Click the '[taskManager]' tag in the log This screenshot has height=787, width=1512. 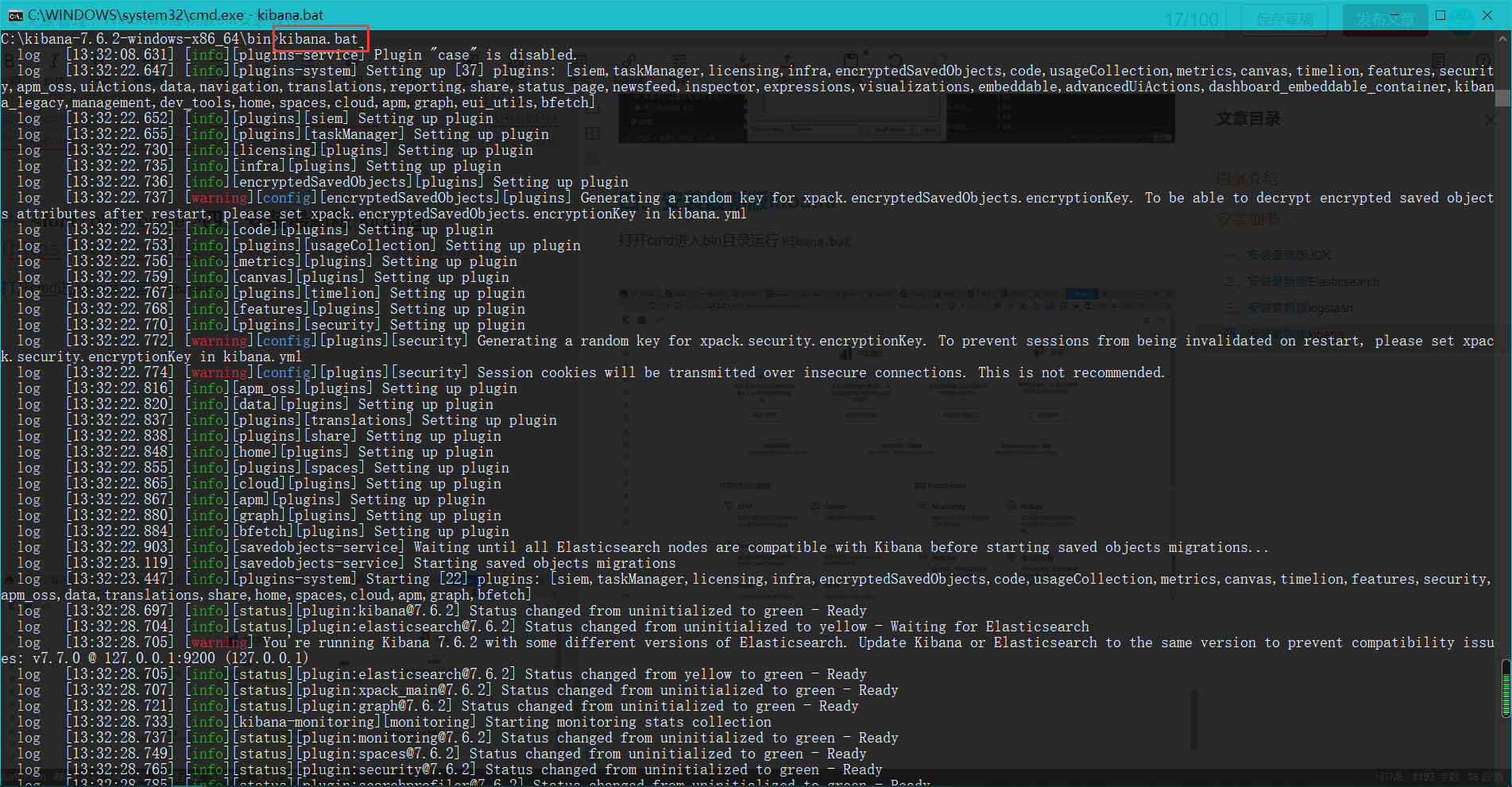click(354, 134)
